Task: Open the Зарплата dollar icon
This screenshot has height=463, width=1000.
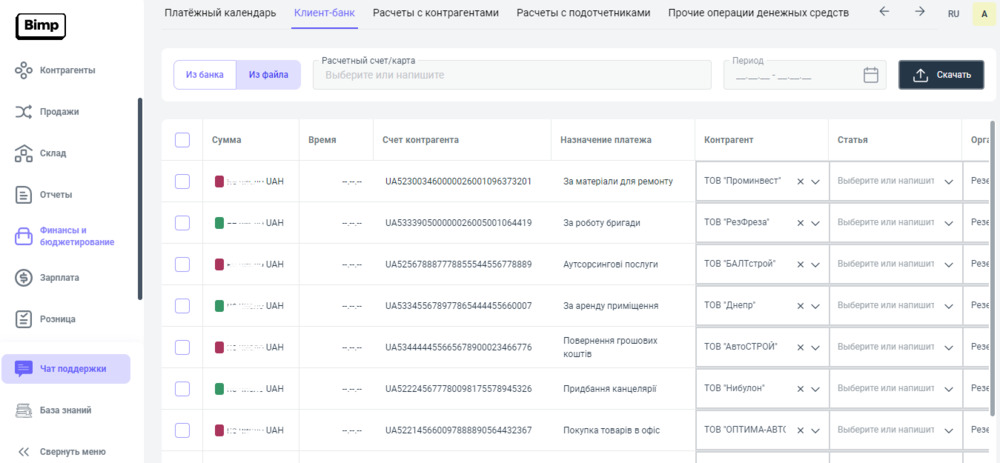Action: click(24, 277)
